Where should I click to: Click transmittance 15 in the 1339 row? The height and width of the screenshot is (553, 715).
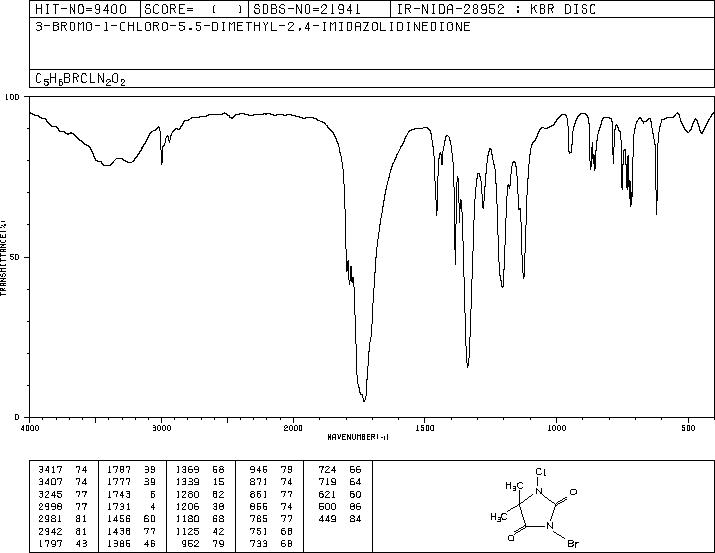pyautogui.click(x=218, y=481)
